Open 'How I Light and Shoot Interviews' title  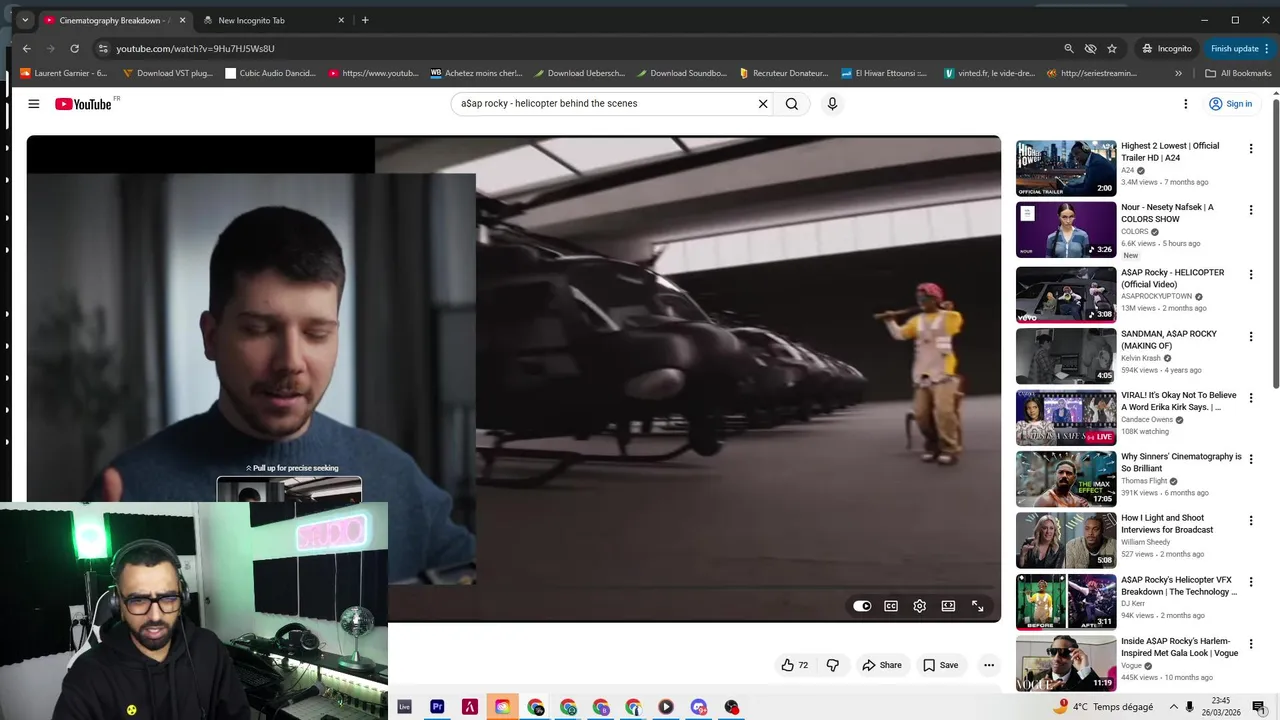(x=1166, y=524)
